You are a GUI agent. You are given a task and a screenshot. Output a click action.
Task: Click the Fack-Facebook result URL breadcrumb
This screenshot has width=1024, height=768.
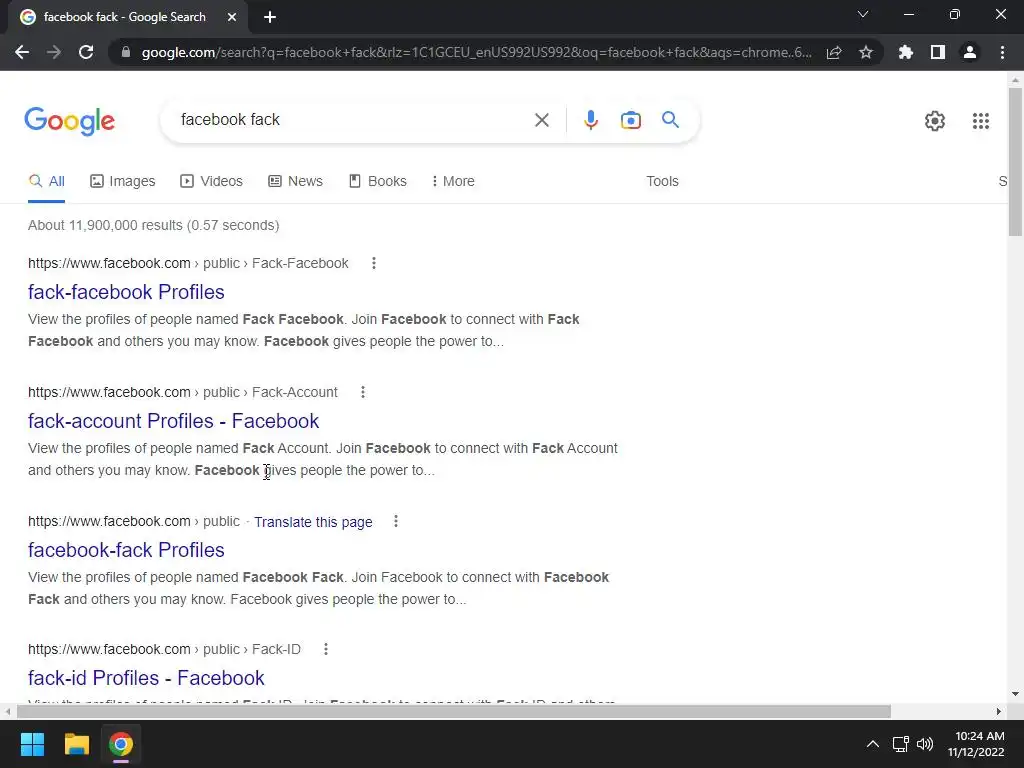click(188, 263)
